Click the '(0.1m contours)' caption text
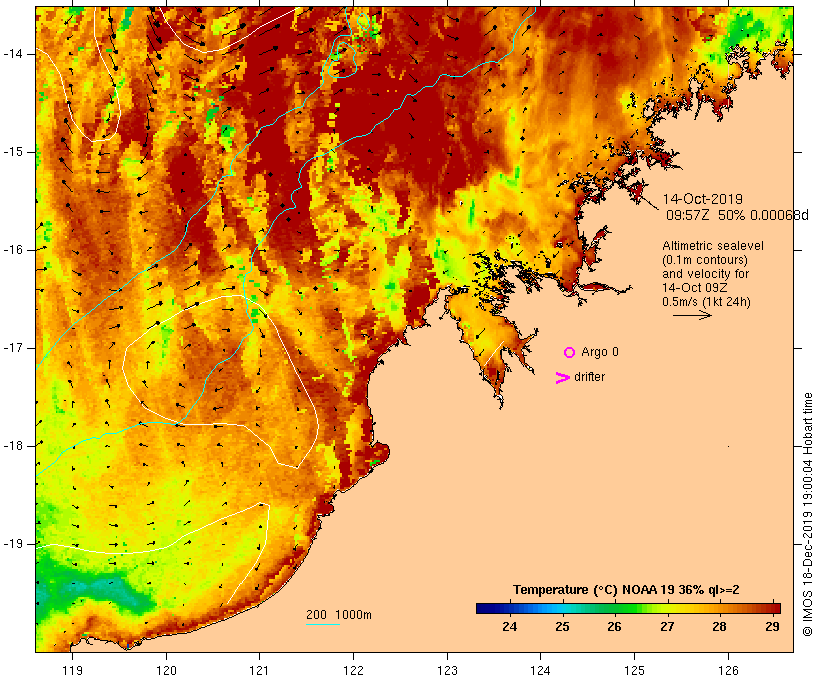 [x=705, y=260]
